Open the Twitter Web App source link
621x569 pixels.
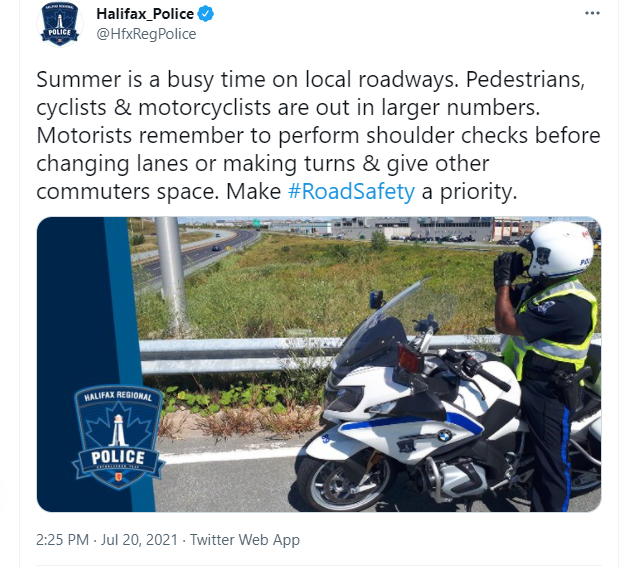pyautogui.click(x=244, y=540)
